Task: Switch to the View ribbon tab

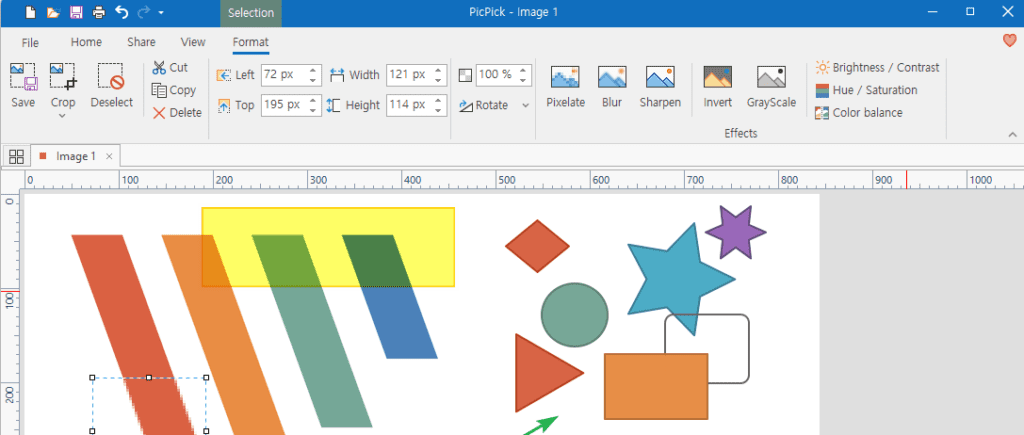Action: click(193, 42)
